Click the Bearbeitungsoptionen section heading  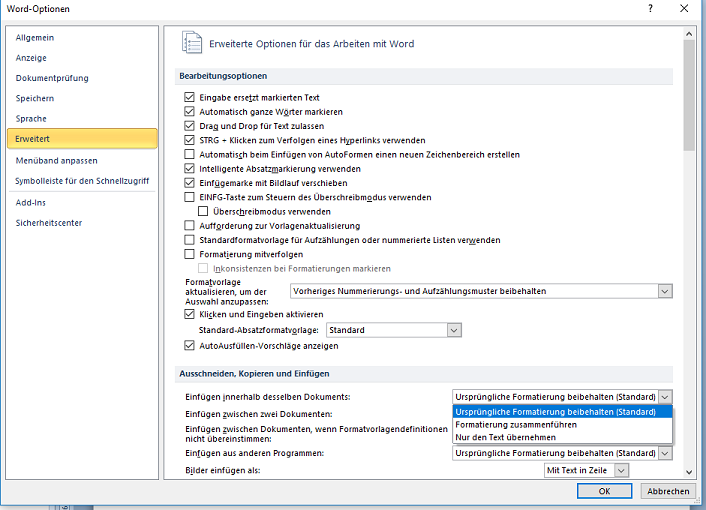pyautogui.click(x=223, y=76)
